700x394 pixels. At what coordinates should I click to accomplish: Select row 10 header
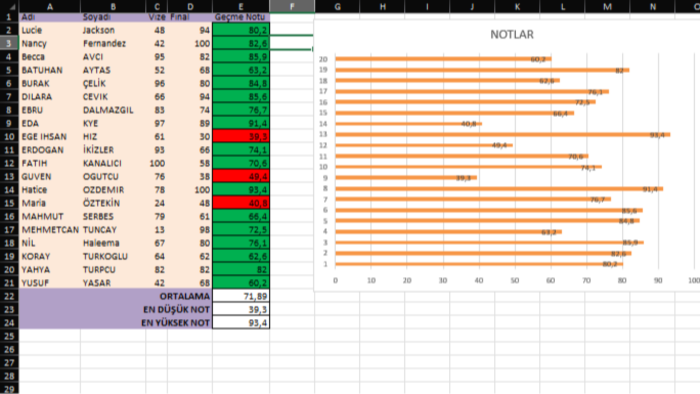click(x=9, y=137)
